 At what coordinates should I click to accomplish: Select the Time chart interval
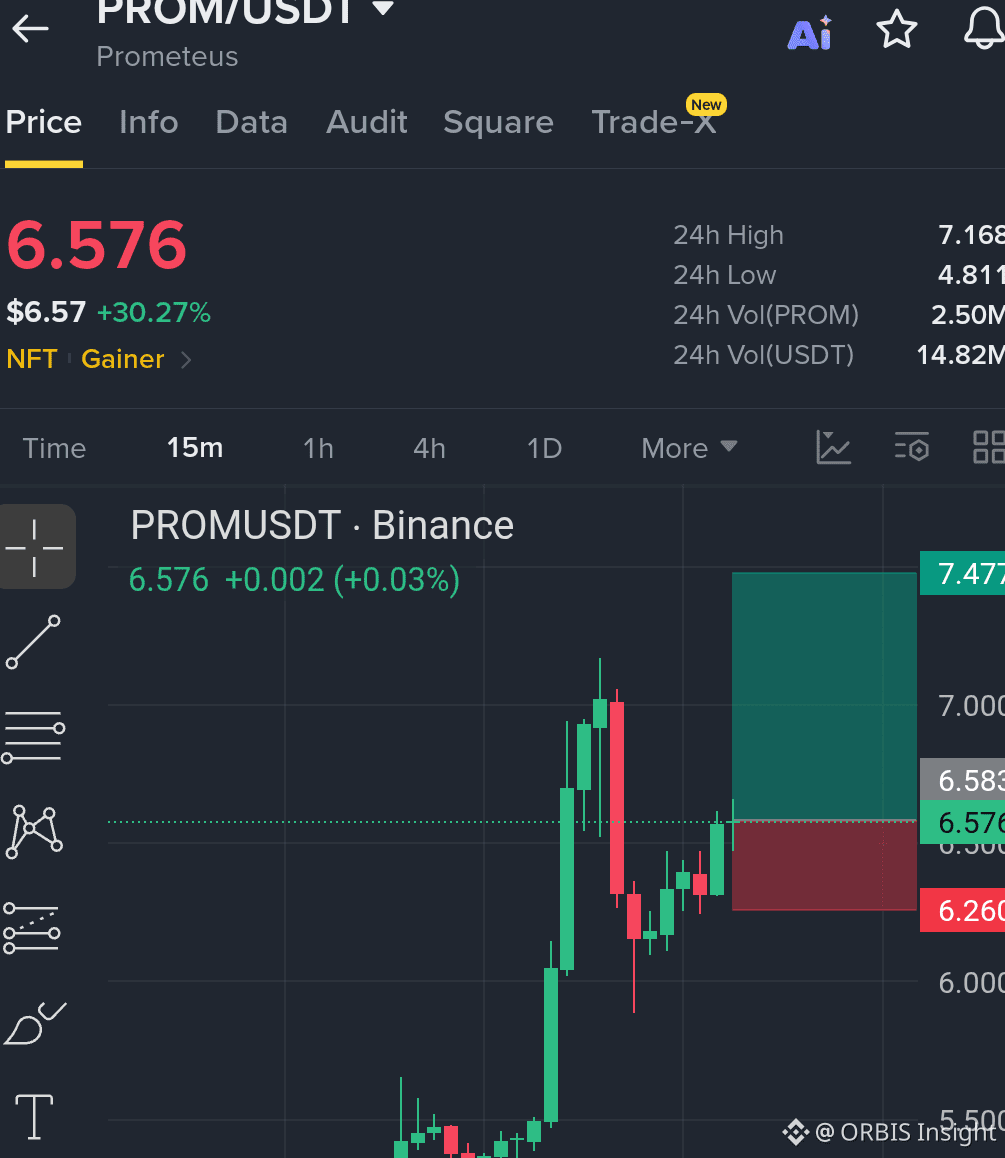point(54,448)
